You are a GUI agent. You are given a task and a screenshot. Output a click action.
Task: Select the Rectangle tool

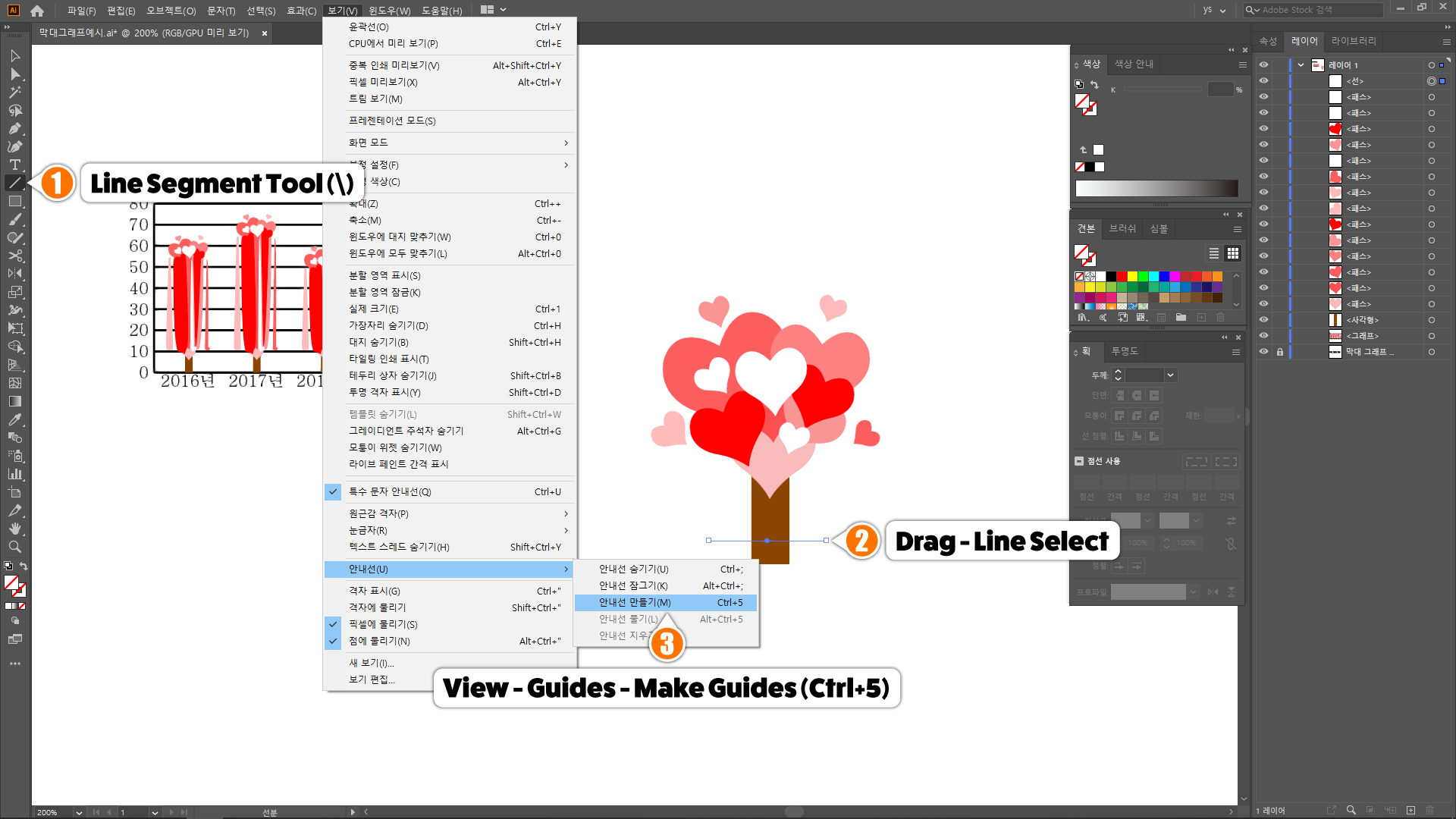[x=15, y=202]
